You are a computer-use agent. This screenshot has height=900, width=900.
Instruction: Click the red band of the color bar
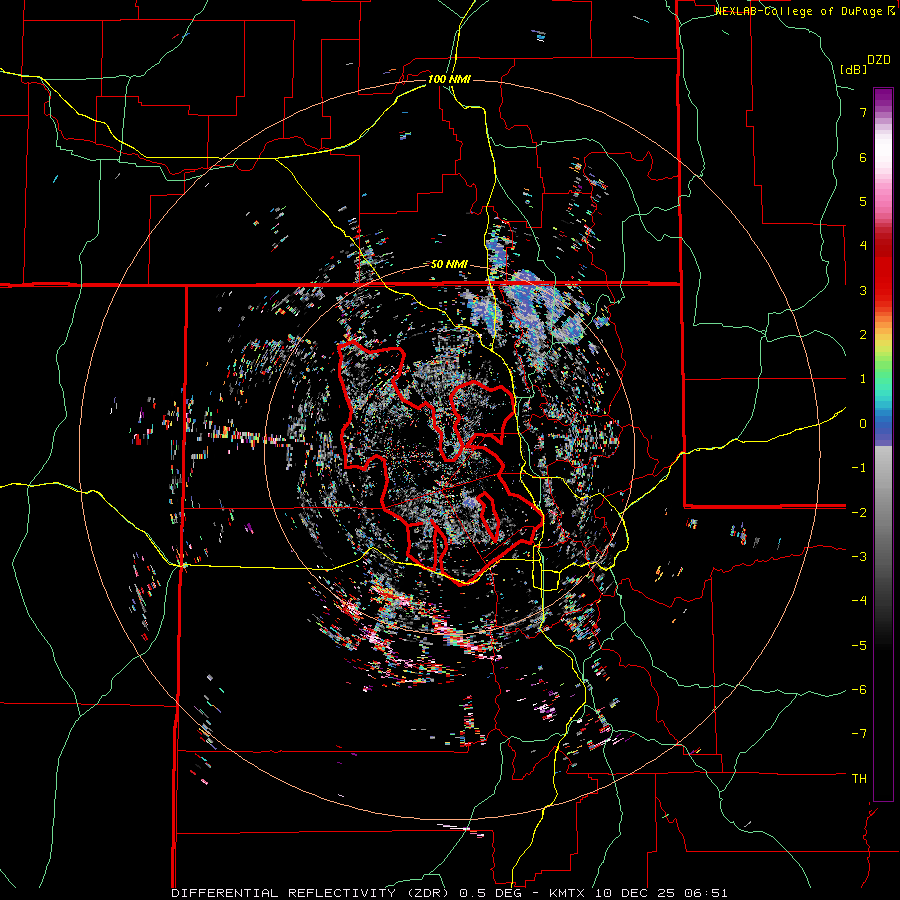coord(883,270)
